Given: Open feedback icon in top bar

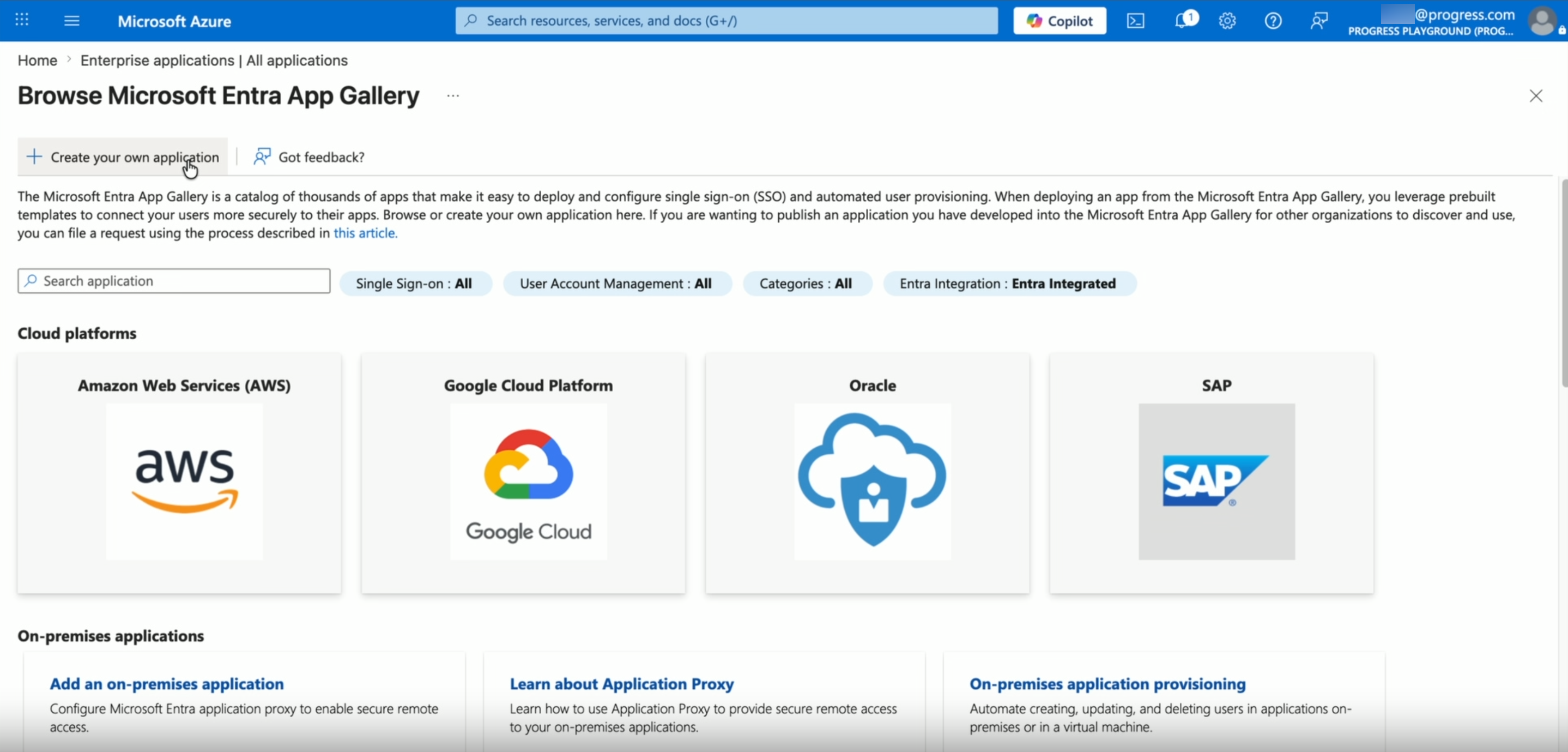Looking at the screenshot, I should coord(1318,21).
